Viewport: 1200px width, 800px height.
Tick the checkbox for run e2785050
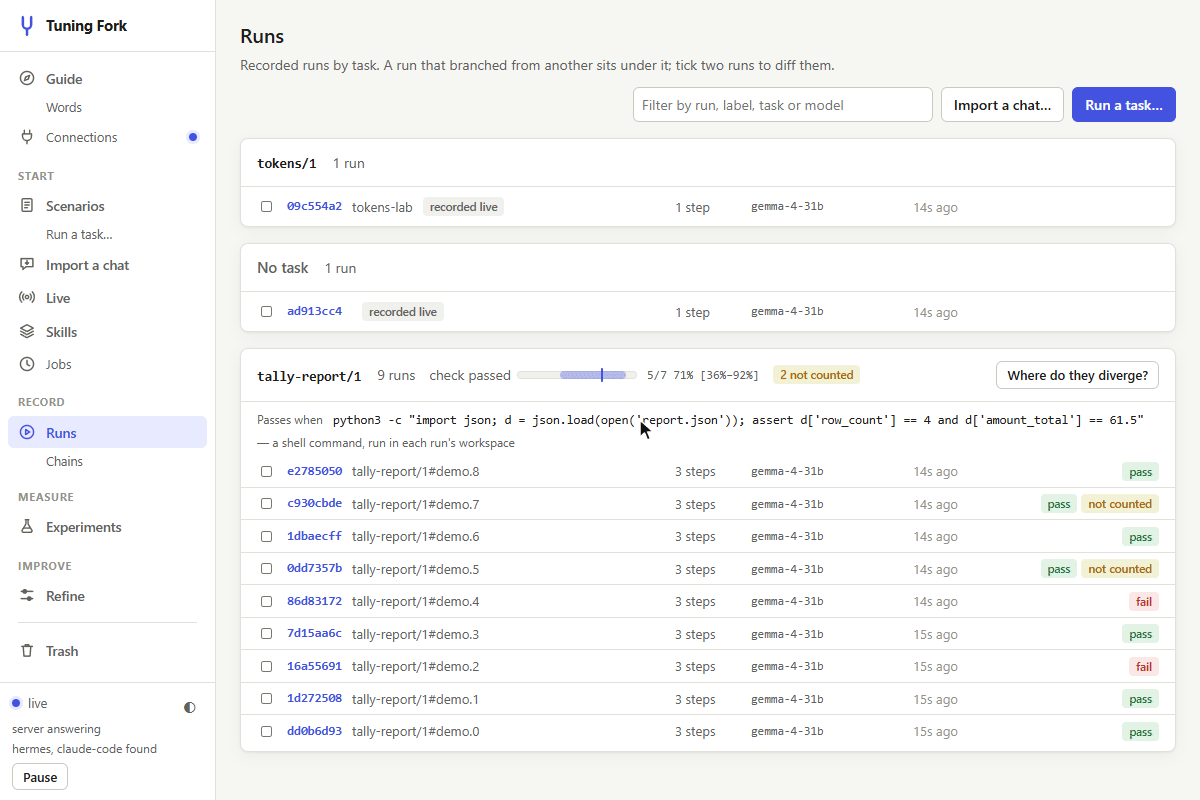(x=267, y=472)
